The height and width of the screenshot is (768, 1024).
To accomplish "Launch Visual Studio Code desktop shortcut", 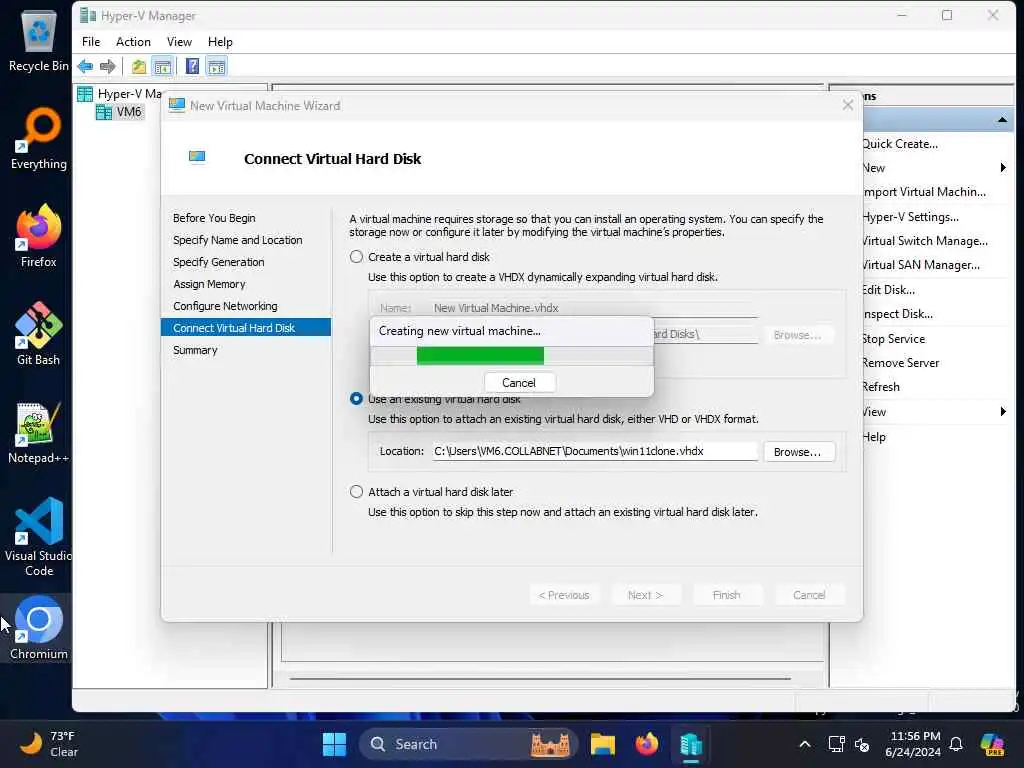I will pyautogui.click(x=39, y=537).
